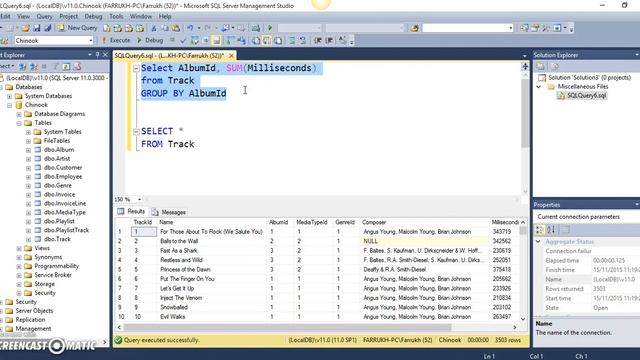This screenshot has height=360, width=640.
Task: Refresh the Object Explorer tree
Action: (x=66, y=67)
